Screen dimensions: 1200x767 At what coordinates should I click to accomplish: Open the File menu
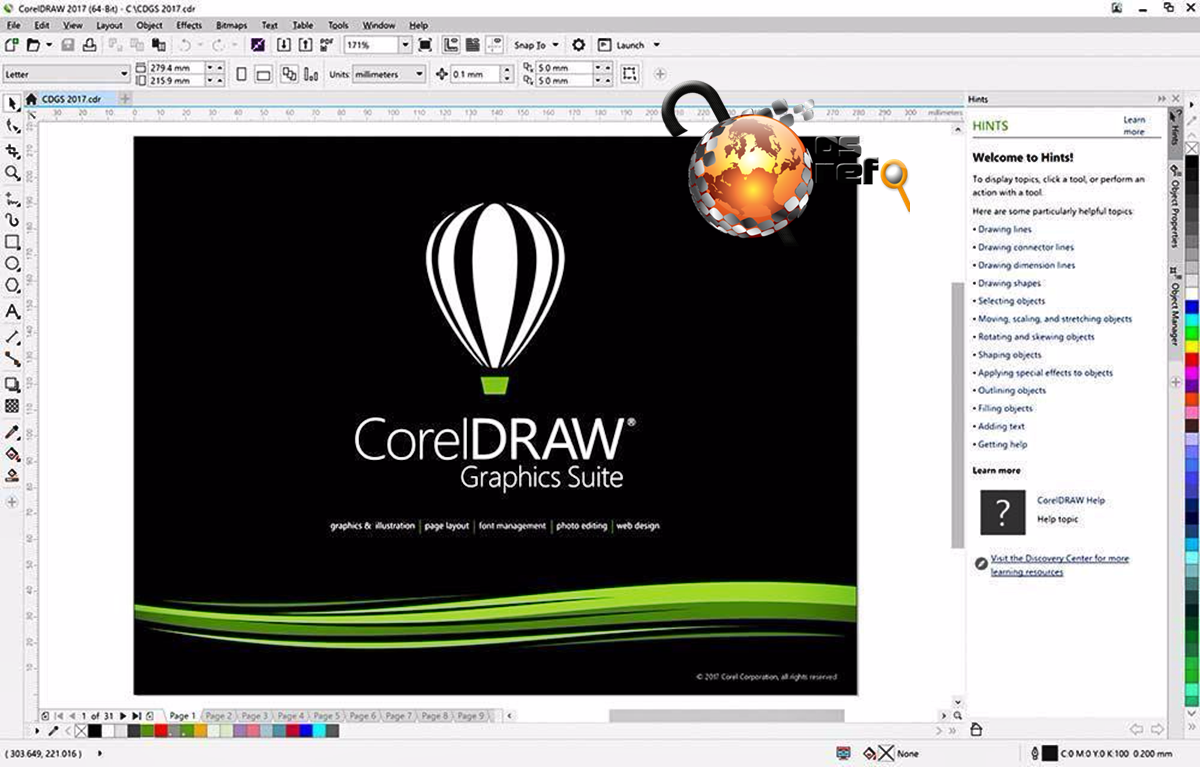12,25
